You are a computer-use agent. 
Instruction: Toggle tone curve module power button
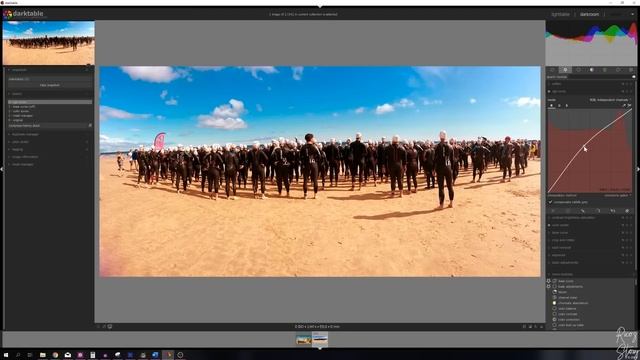coord(549,233)
